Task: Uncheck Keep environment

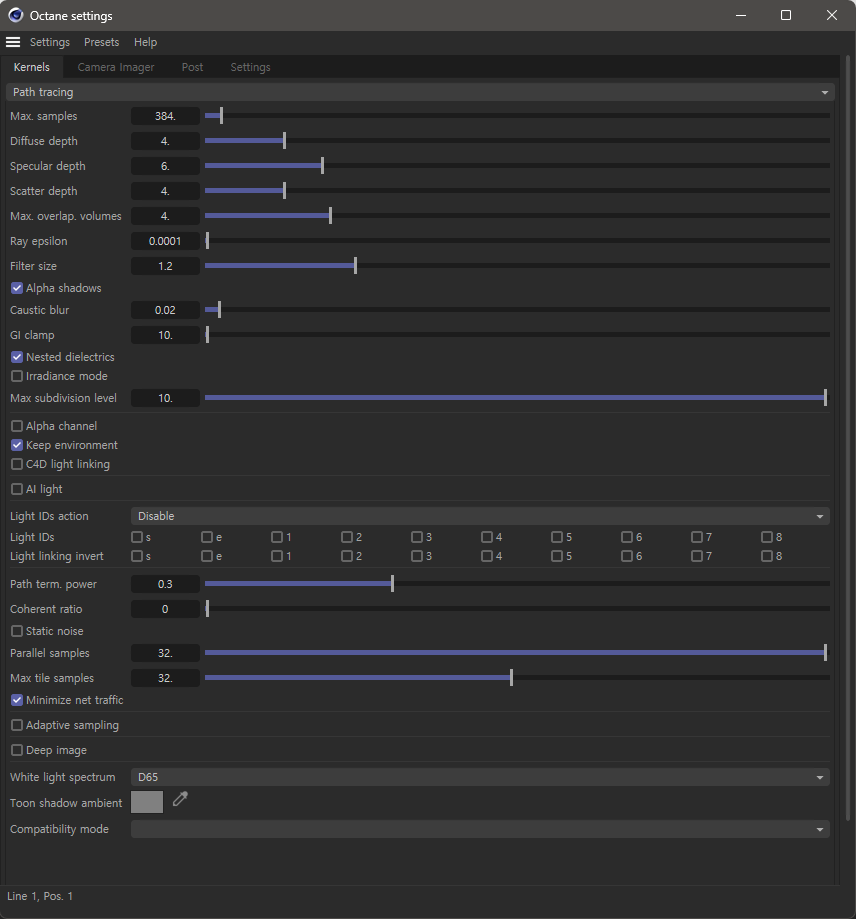Action: 17,445
